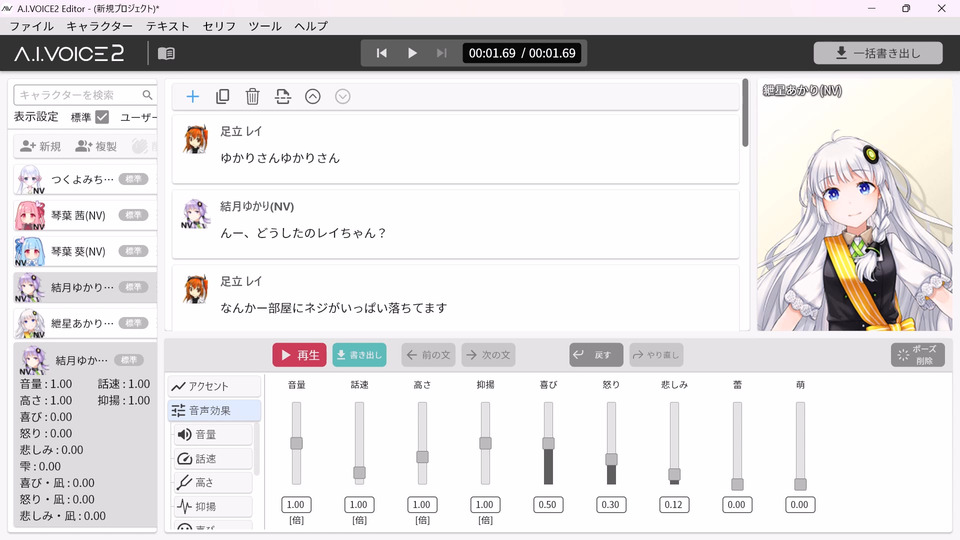This screenshot has width=960, height=540.
Task: Select the line んー、どうしたのレイちゃん？
Action: pos(456,224)
